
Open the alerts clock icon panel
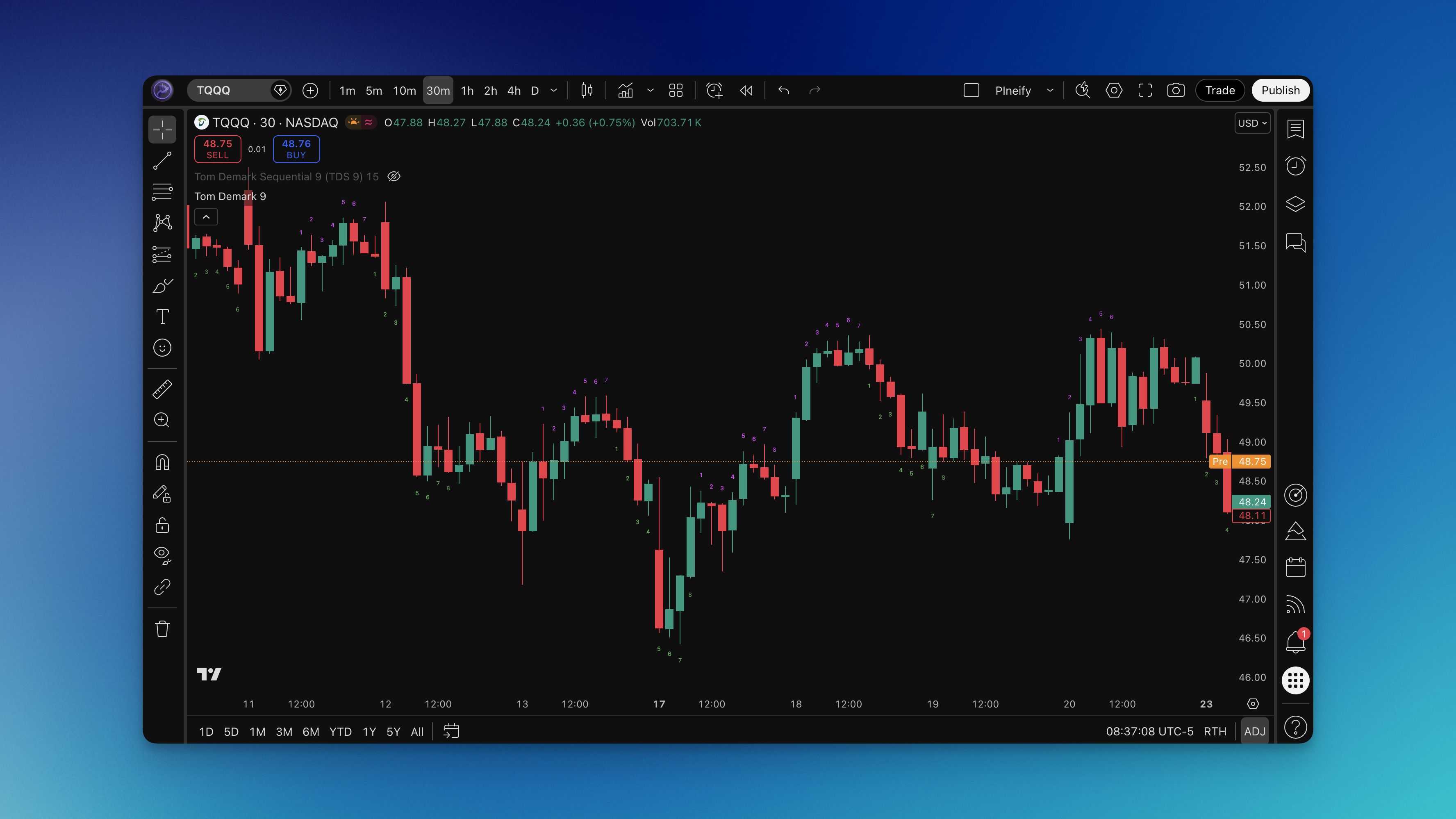tap(1295, 166)
